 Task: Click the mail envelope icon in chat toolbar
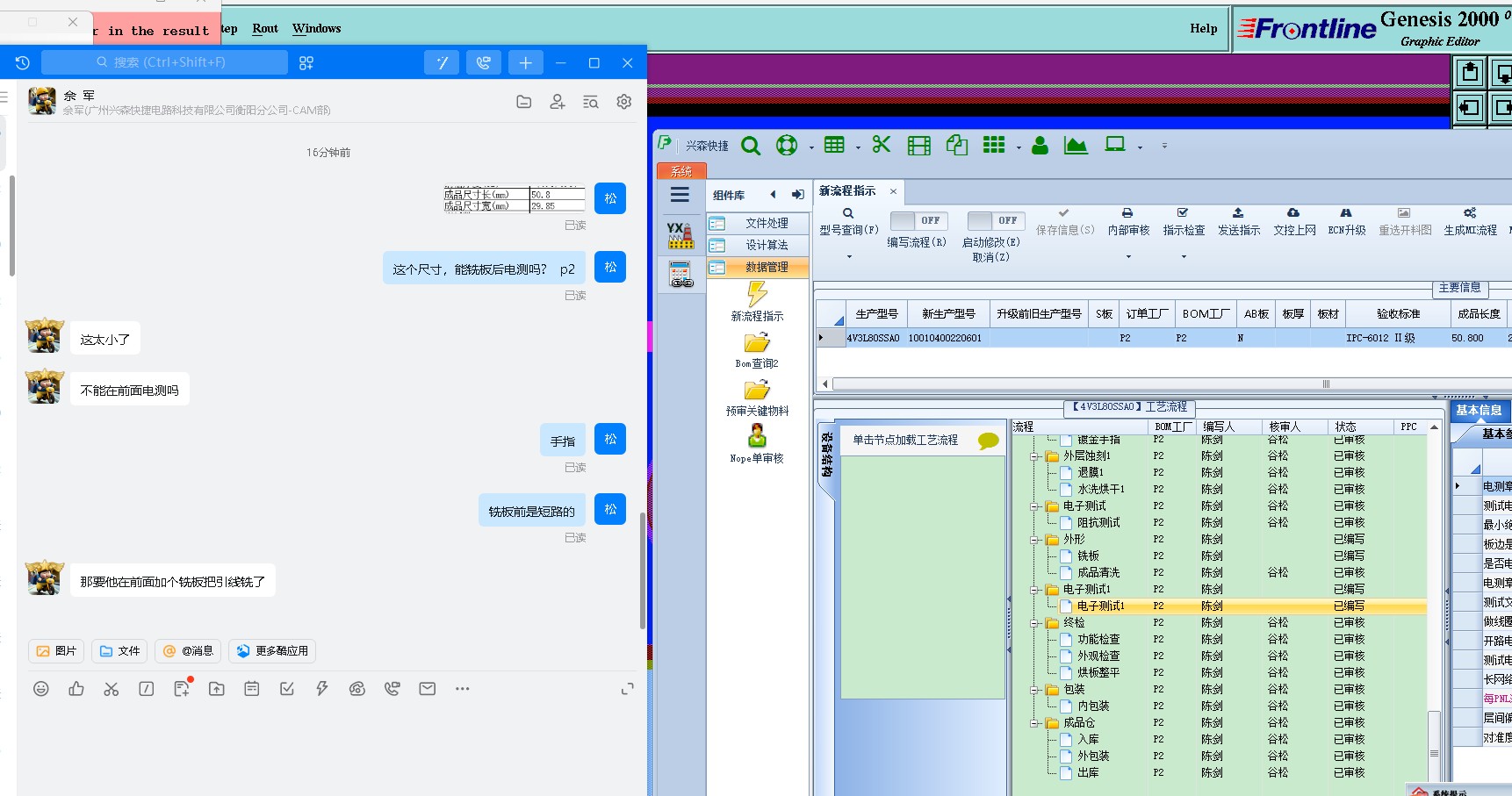[x=428, y=689]
